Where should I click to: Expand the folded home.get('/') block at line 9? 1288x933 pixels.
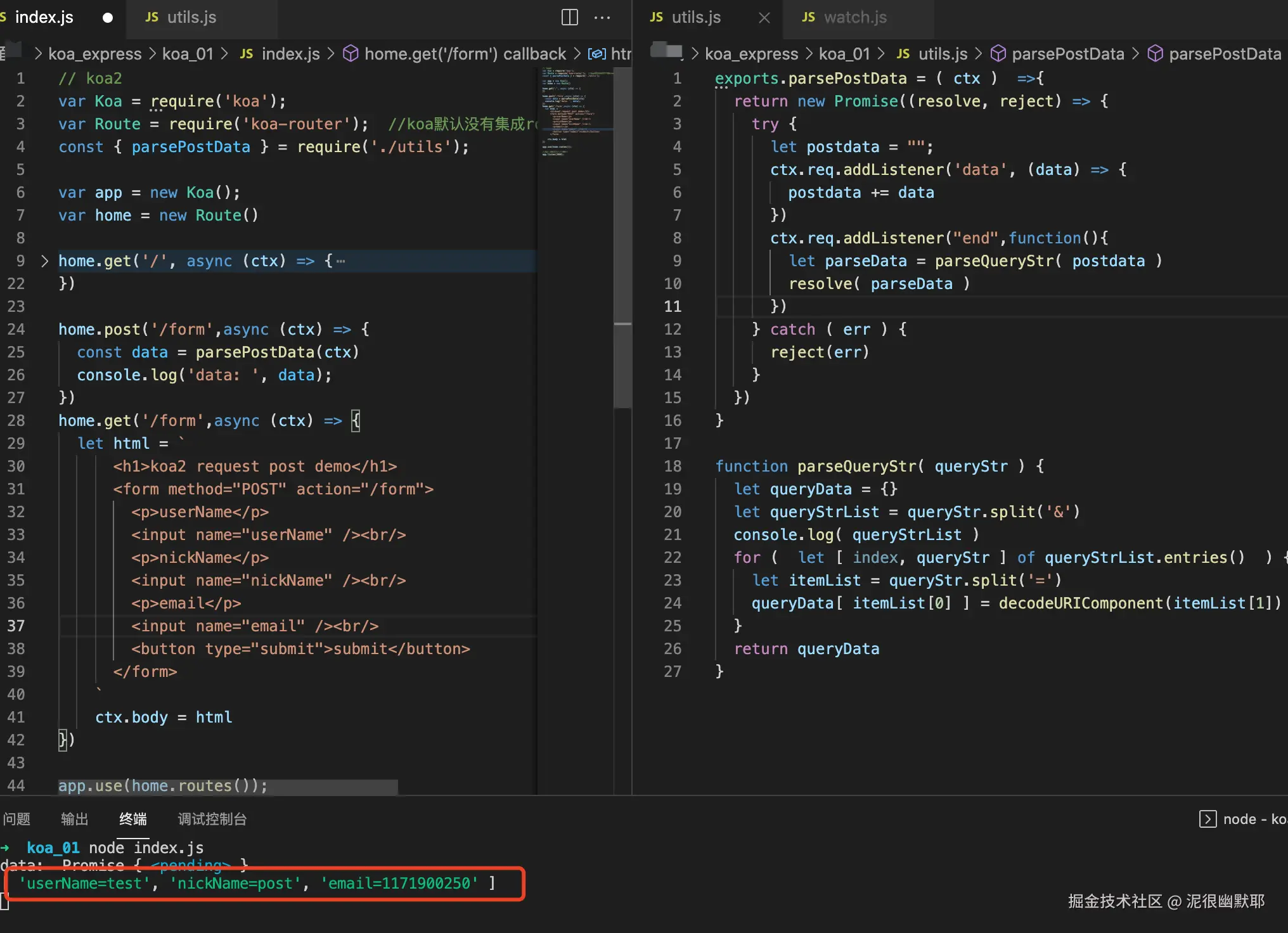pyautogui.click(x=44, y=261)
